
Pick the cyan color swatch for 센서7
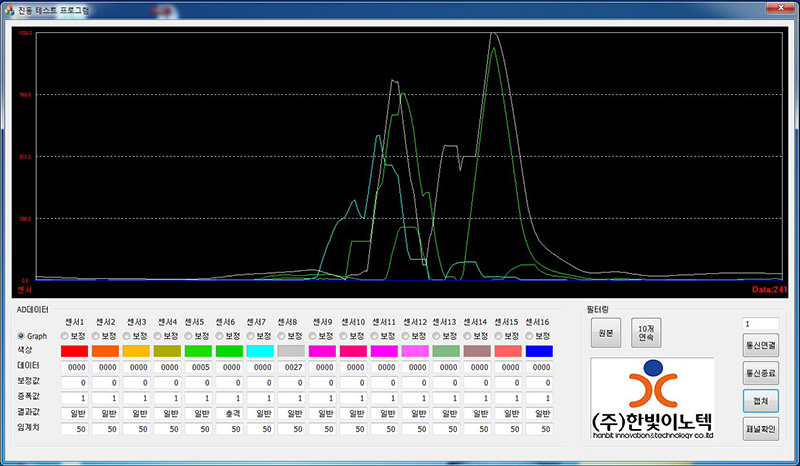click(x=261, y=352)
